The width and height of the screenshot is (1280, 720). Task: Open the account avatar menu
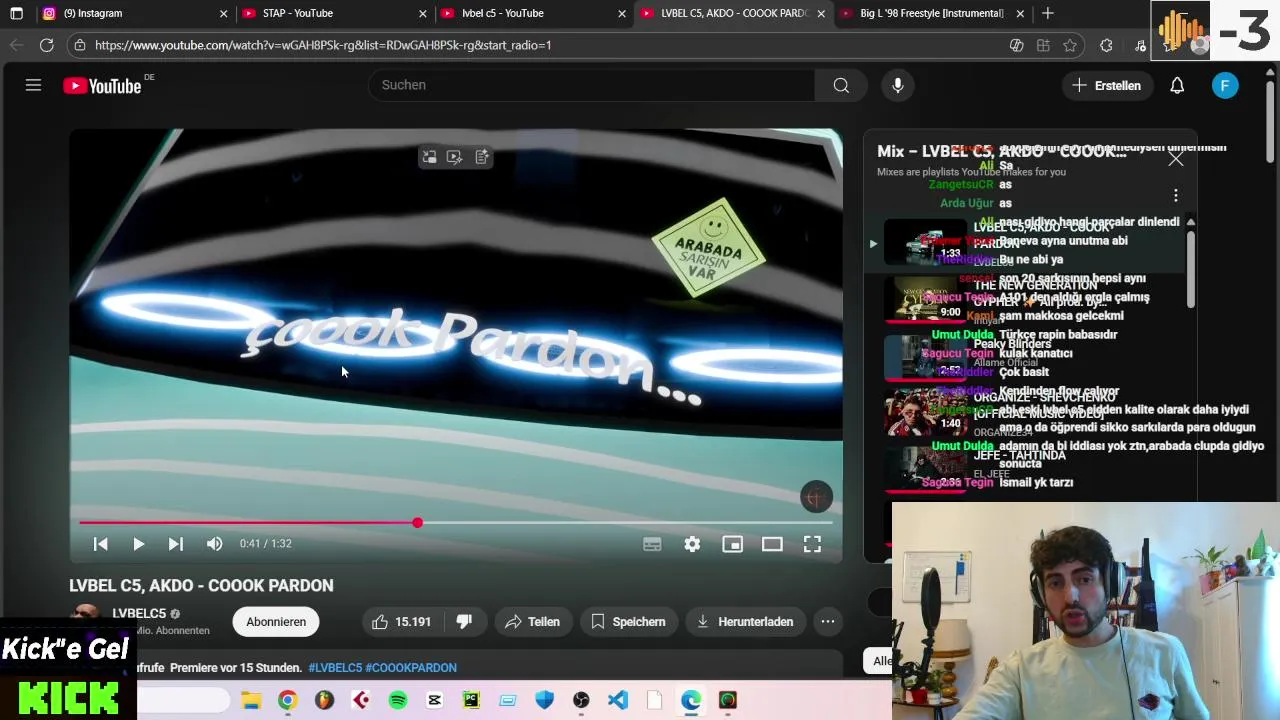[1225, 86]
